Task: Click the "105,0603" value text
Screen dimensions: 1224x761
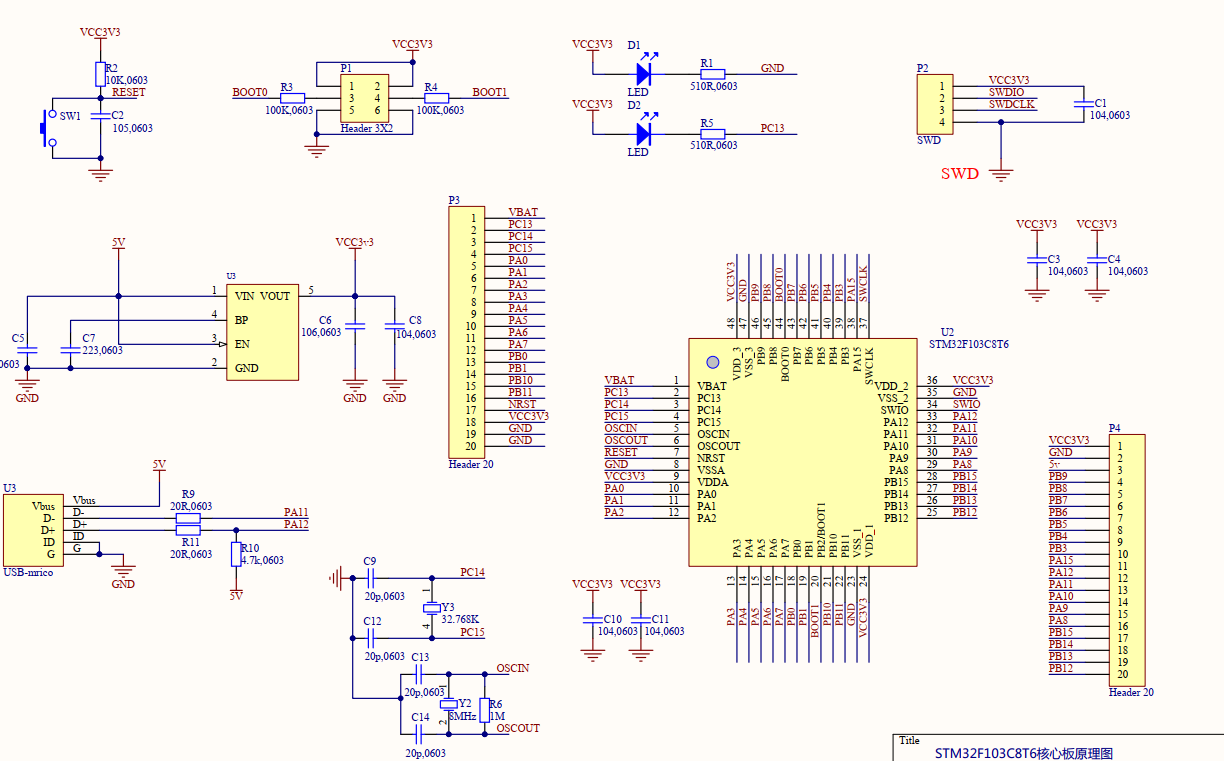Action: [x=133, y=128]
